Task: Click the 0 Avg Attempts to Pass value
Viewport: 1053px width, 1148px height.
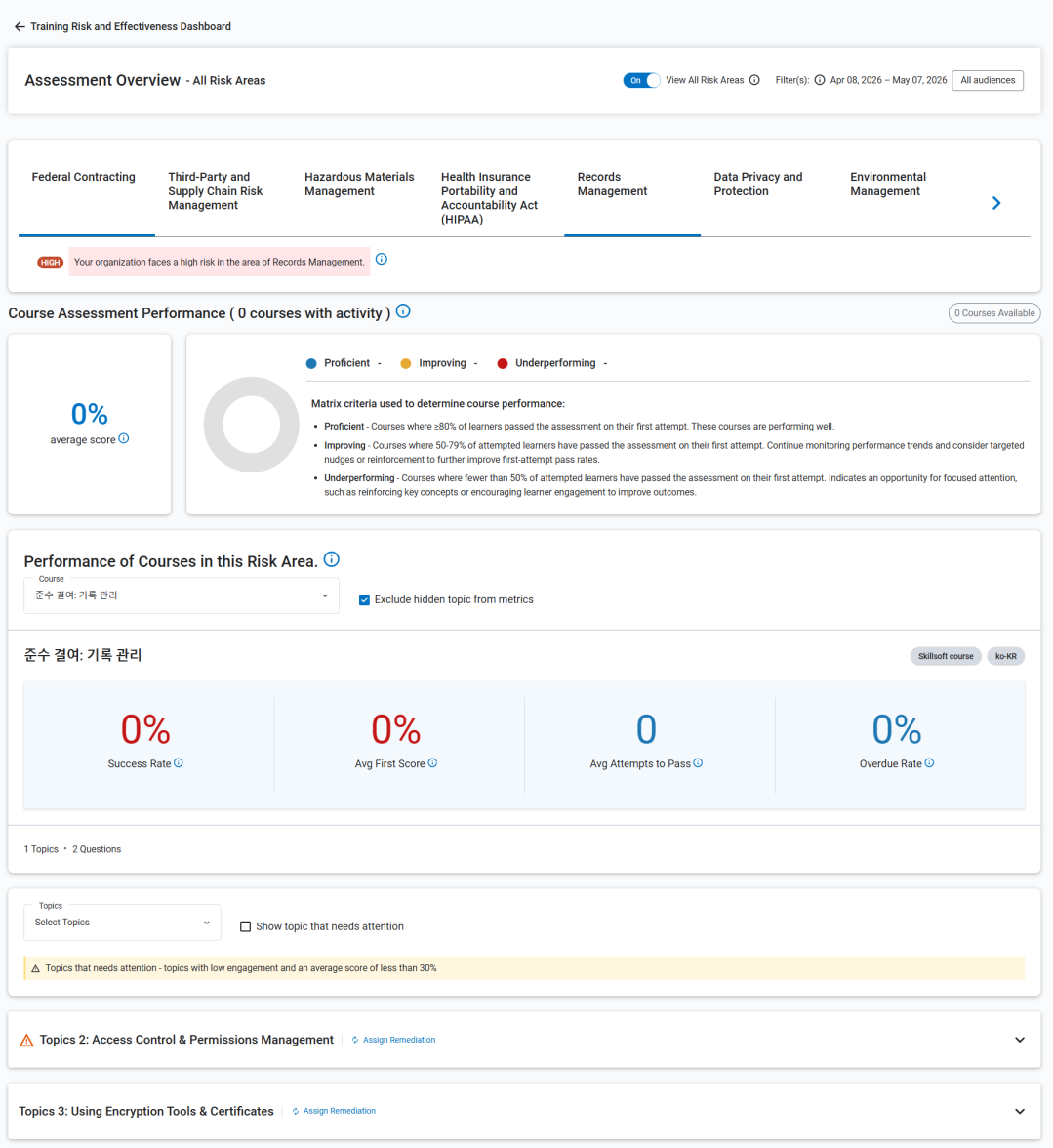Action: 646,729
